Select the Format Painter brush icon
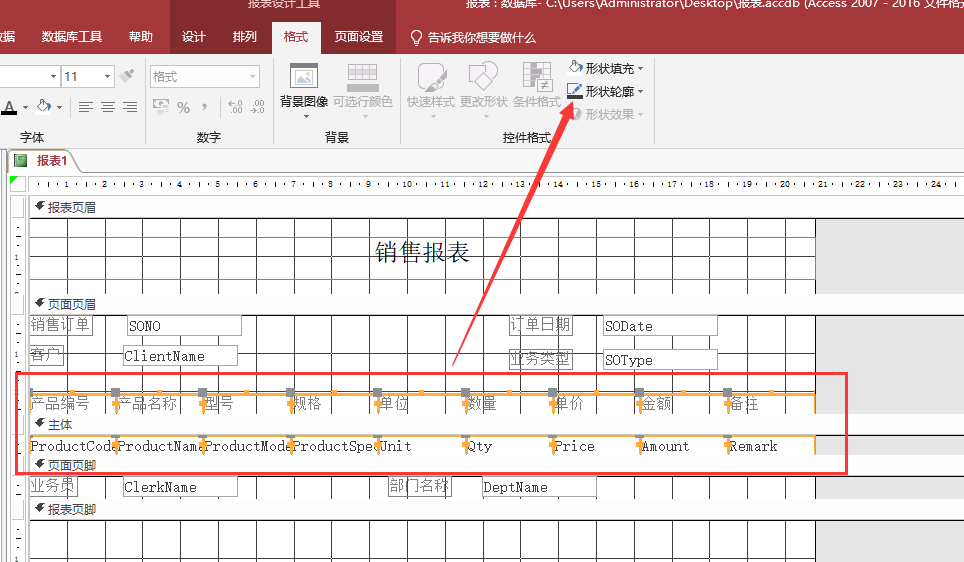The width and height of the screenshot is (964, 562). tap(127, 76)
